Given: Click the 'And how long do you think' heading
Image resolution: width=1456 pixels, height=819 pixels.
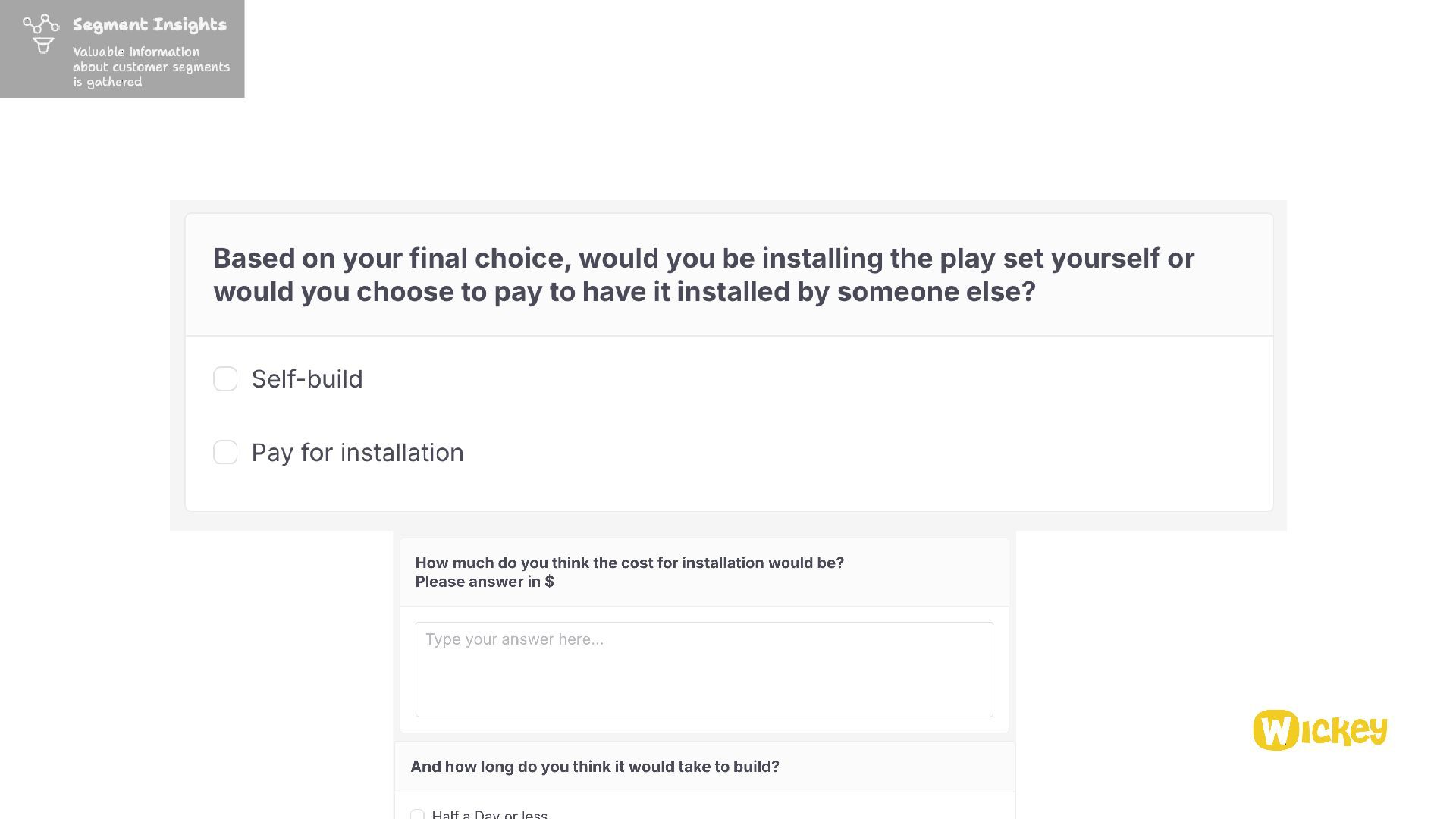Looking at the screenshot, I should point(595,767).
